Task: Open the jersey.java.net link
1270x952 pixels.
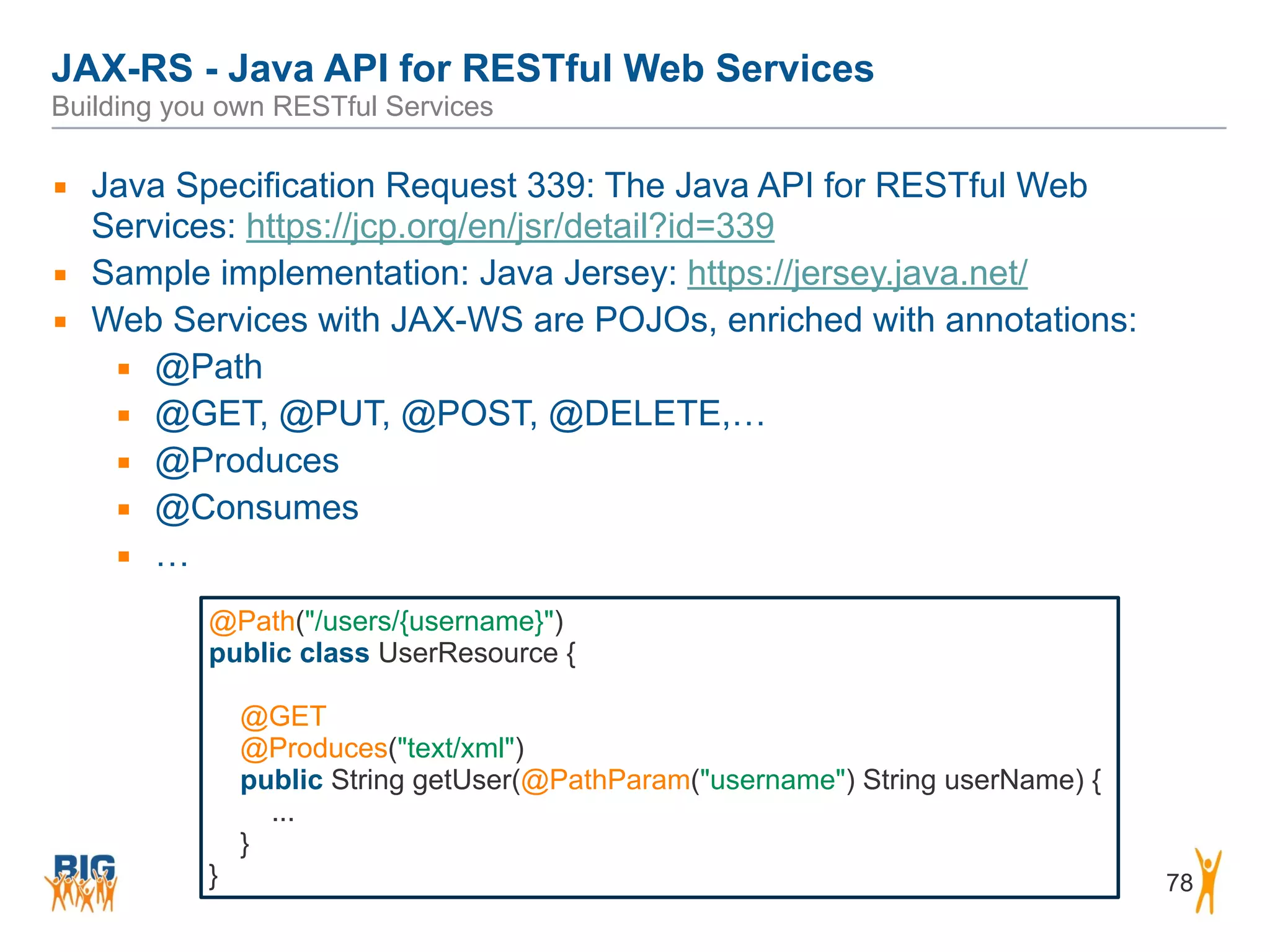Action: pyautogui.click(x=857, y=273)
